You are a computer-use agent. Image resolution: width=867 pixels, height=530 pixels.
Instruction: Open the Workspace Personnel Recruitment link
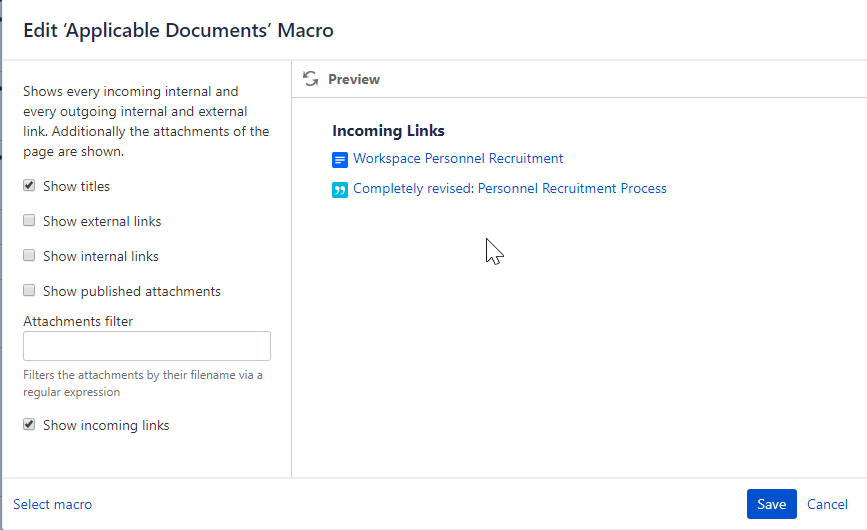coord(458,158)
